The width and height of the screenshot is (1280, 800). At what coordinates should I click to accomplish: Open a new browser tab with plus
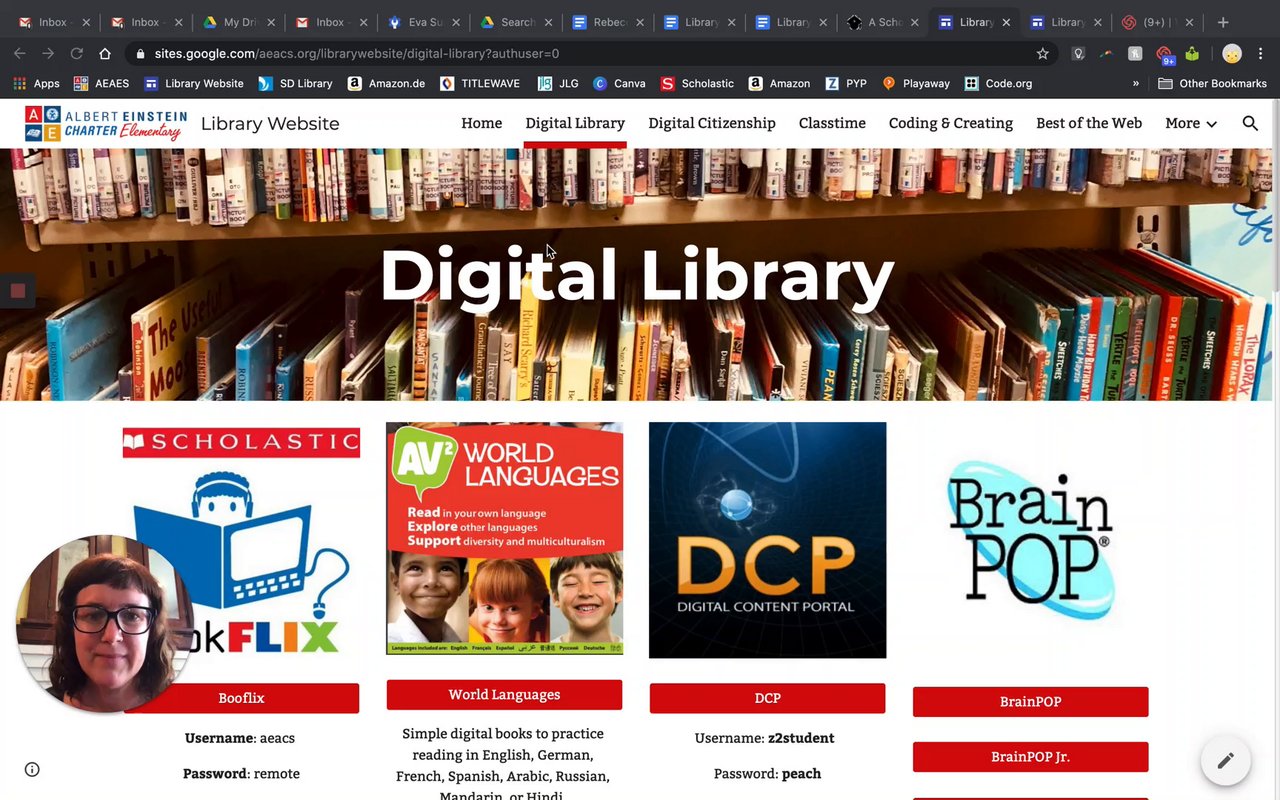point(1223,22)
